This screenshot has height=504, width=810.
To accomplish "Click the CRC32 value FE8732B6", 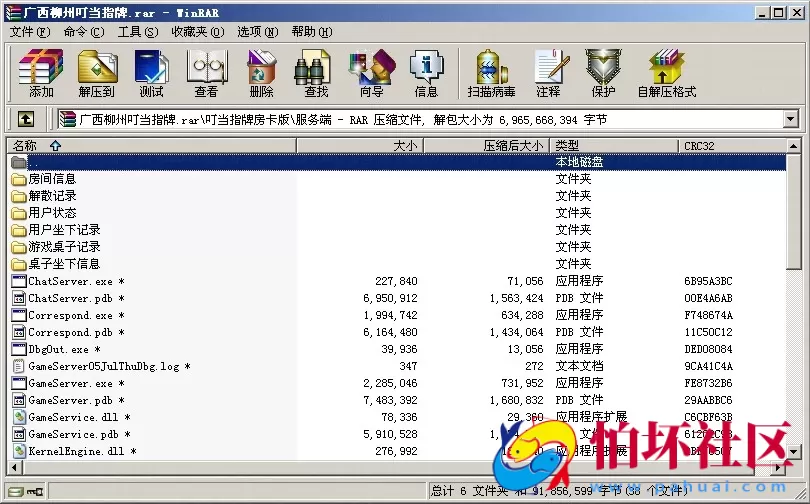I will pyautogui.click(x=708, y=384).
